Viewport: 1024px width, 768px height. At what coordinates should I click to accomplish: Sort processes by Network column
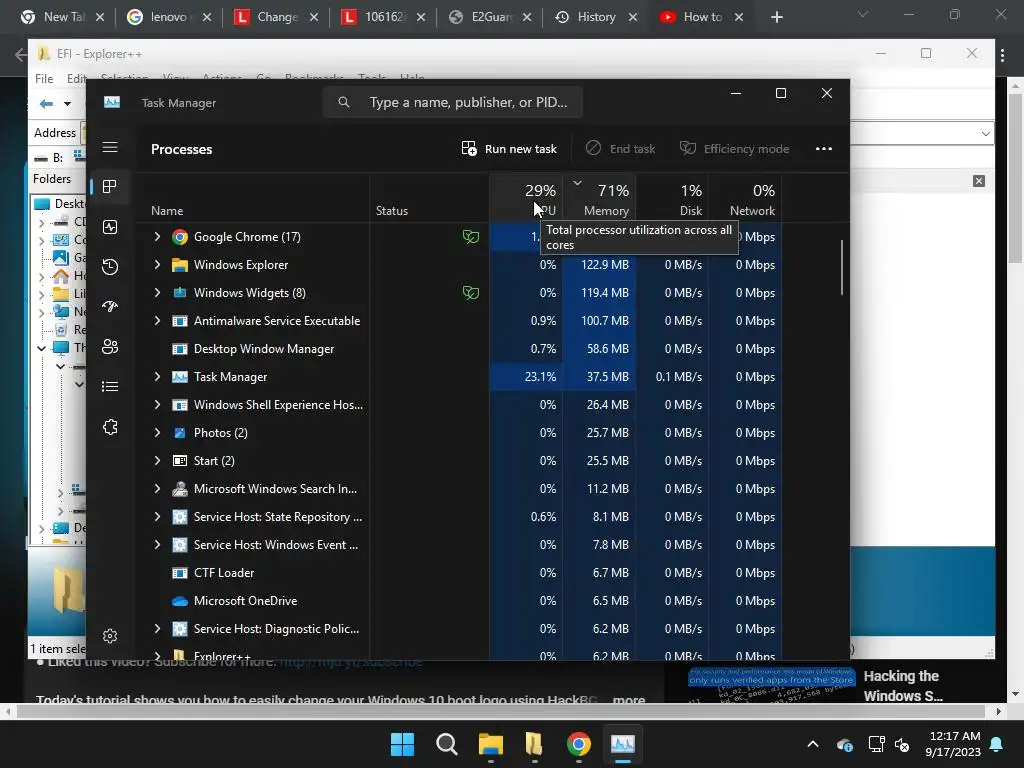(746, 199)
